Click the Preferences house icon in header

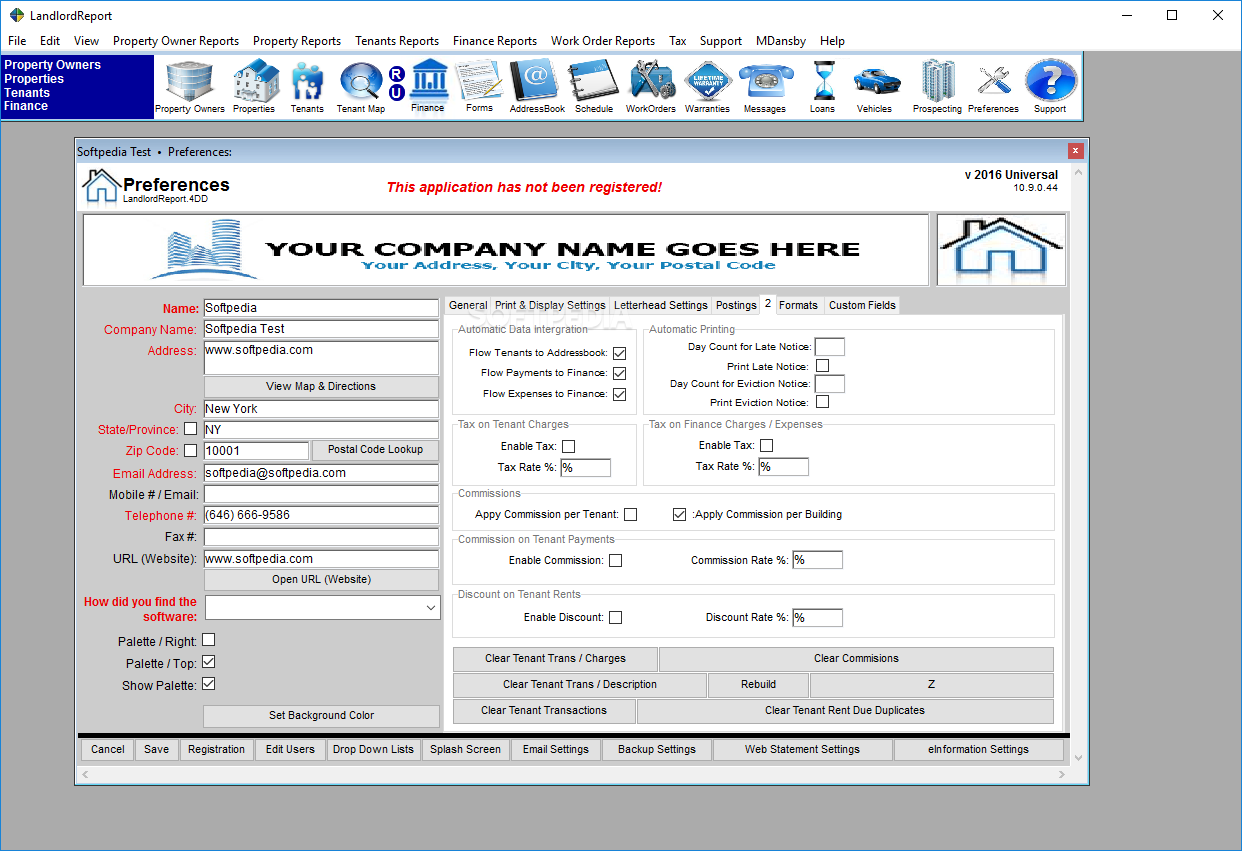pos(100,186)
